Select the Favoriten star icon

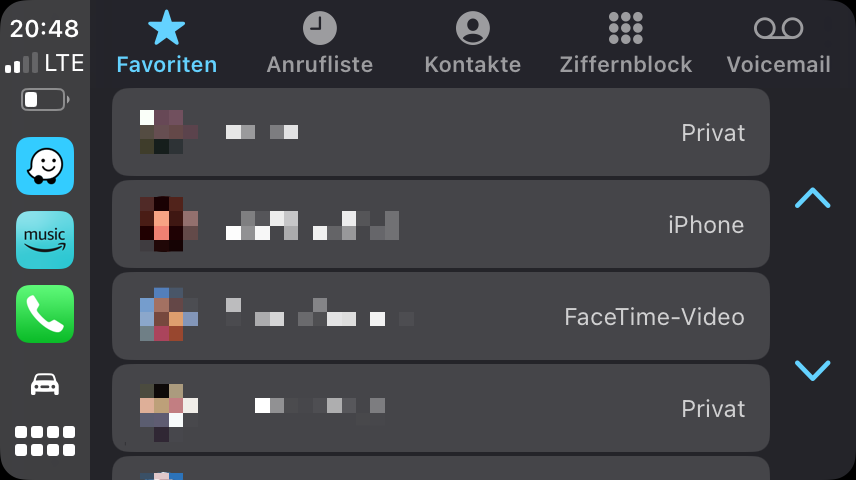[166, 28]
